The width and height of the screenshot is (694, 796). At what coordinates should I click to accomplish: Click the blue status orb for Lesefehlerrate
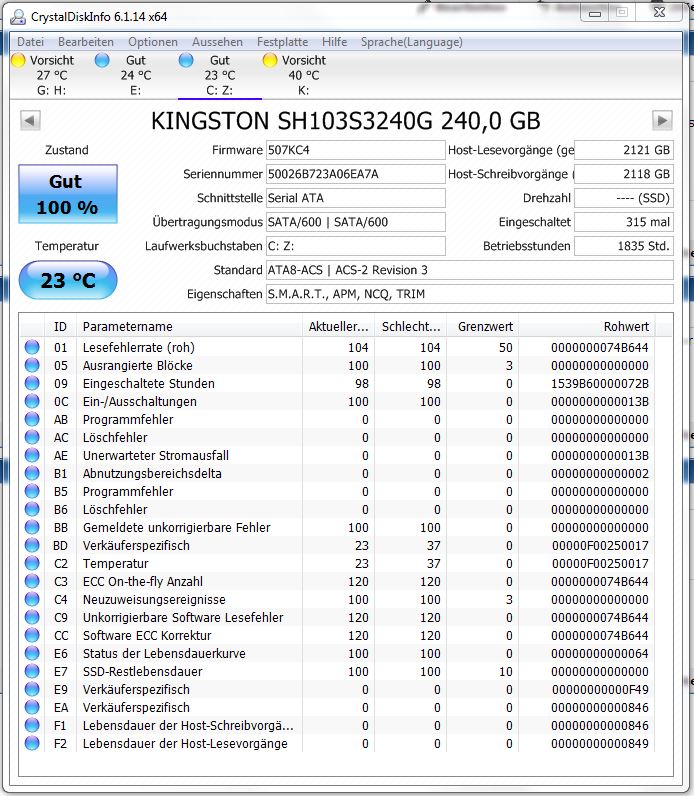[32, 347]
